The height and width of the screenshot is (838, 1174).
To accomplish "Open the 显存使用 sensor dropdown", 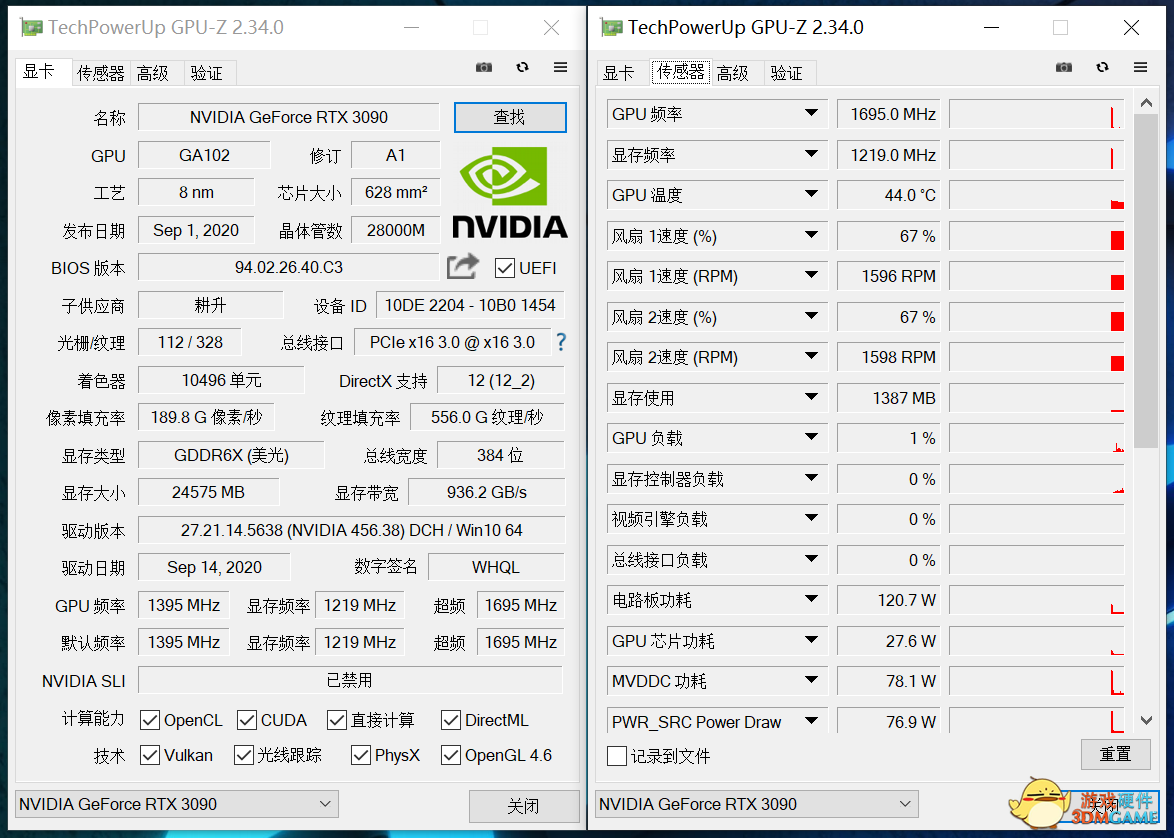I will (x=811, y=397).
